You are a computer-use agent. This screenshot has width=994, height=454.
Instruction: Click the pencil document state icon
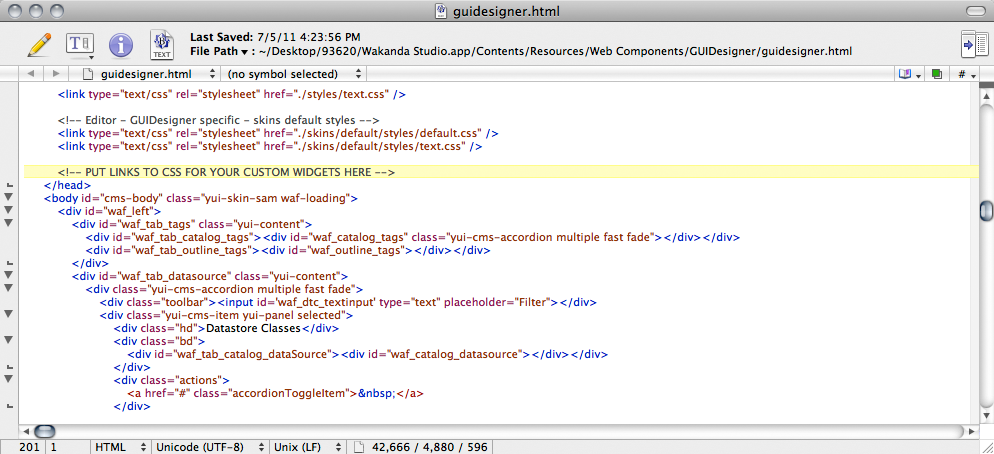click(39, 44)
